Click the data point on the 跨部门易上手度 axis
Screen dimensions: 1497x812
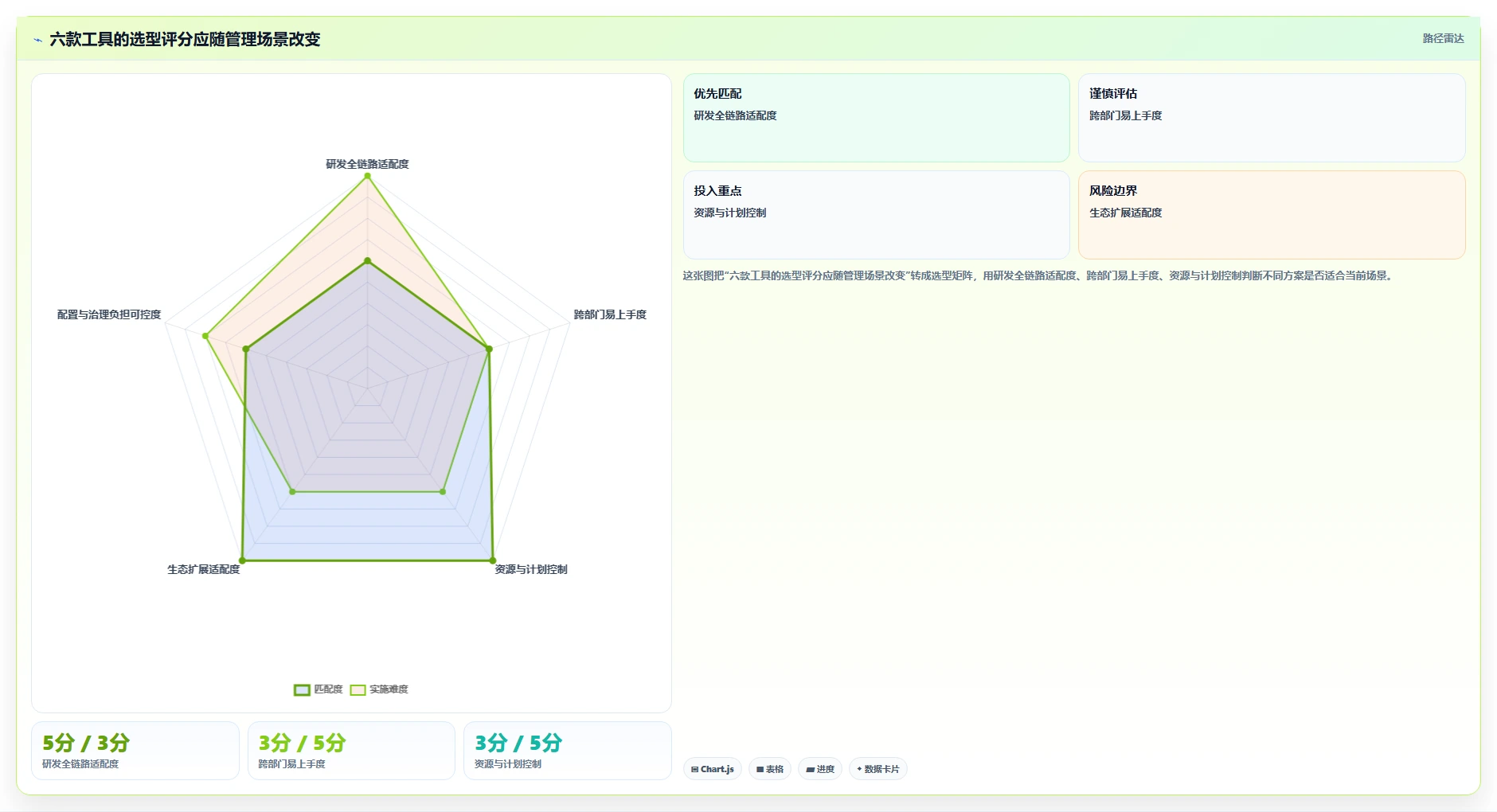coord(489,349)
